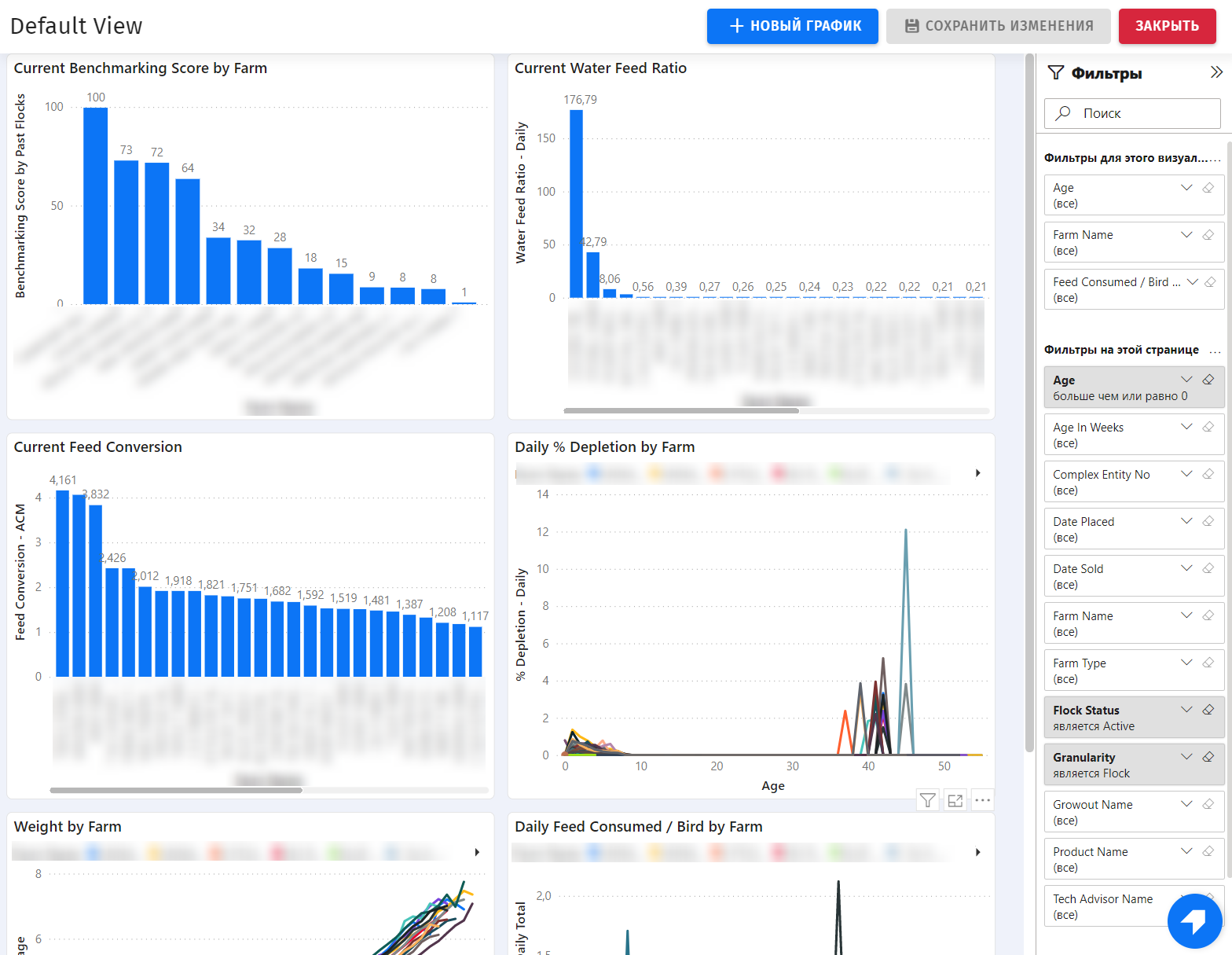Clear the Flock Status filter eraser
The image size is (1232, 955).
(1208, 710)
